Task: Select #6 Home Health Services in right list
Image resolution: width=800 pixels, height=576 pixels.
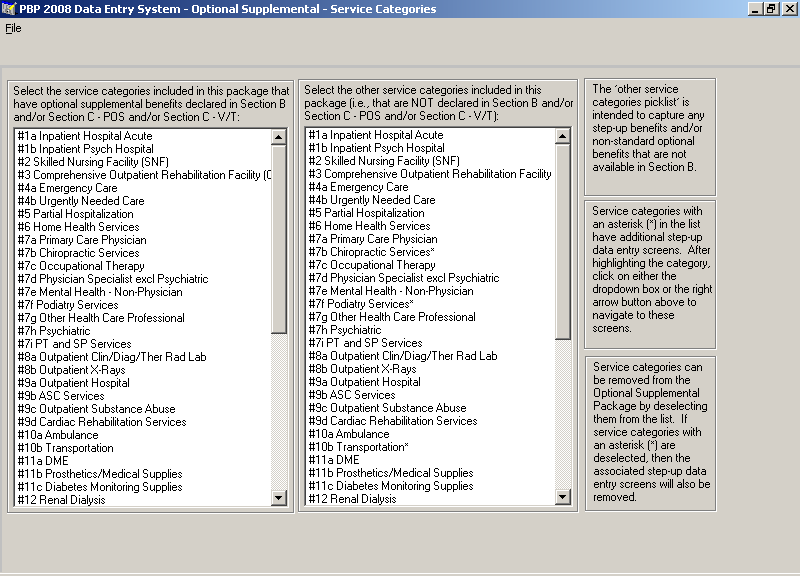Action: click(x=431, y=226)
